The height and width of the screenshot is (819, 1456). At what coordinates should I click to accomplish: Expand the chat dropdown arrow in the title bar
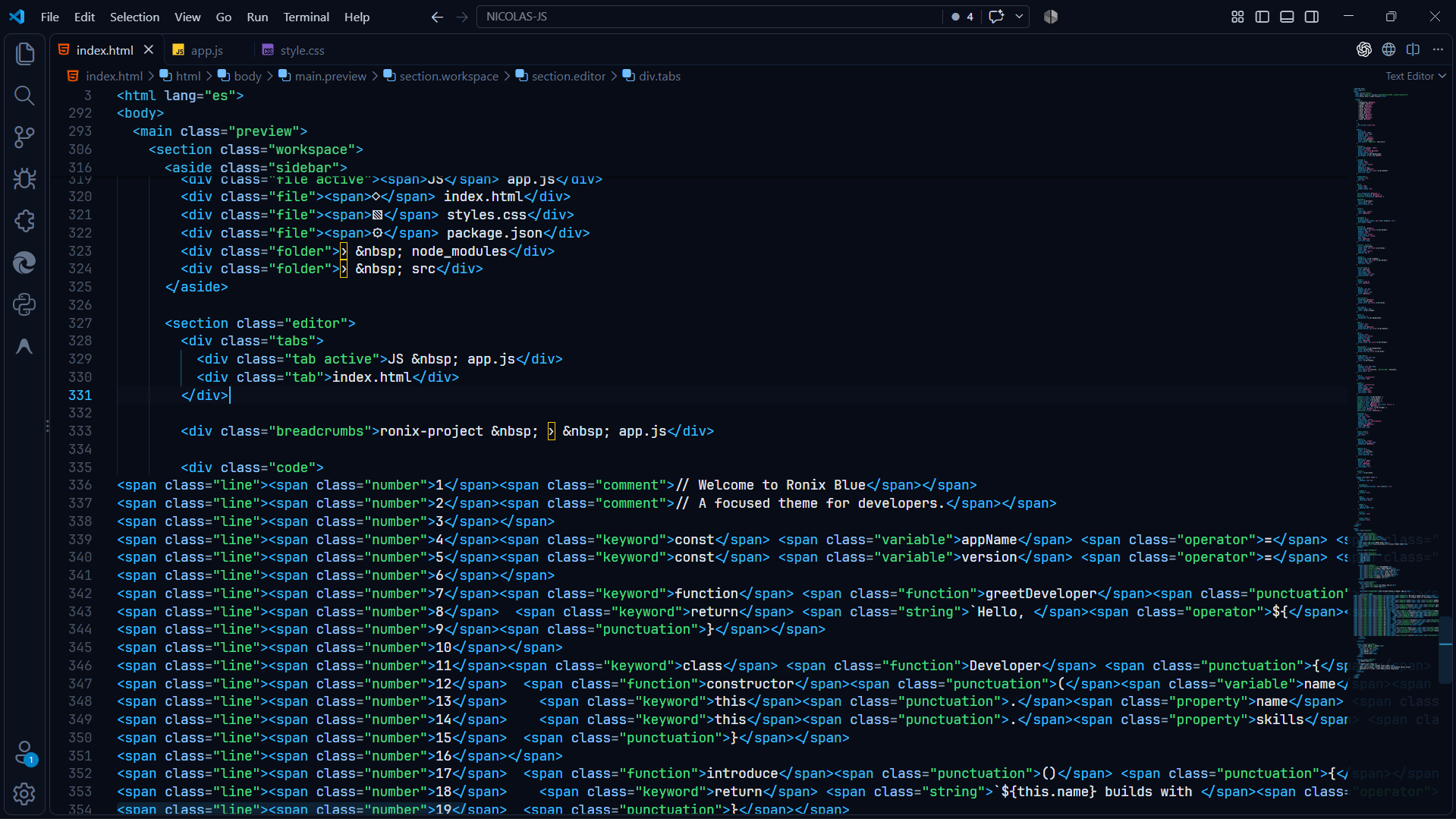pyautogui.click(x=1019, y=17)
